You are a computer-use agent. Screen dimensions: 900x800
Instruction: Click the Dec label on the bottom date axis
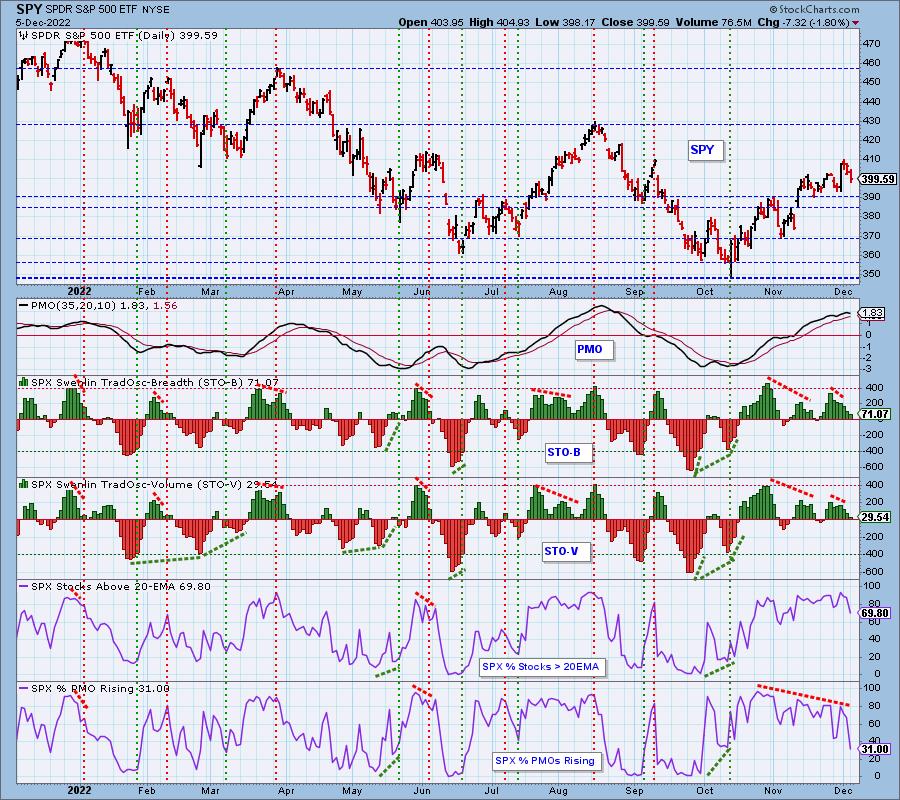pos(843,790)
